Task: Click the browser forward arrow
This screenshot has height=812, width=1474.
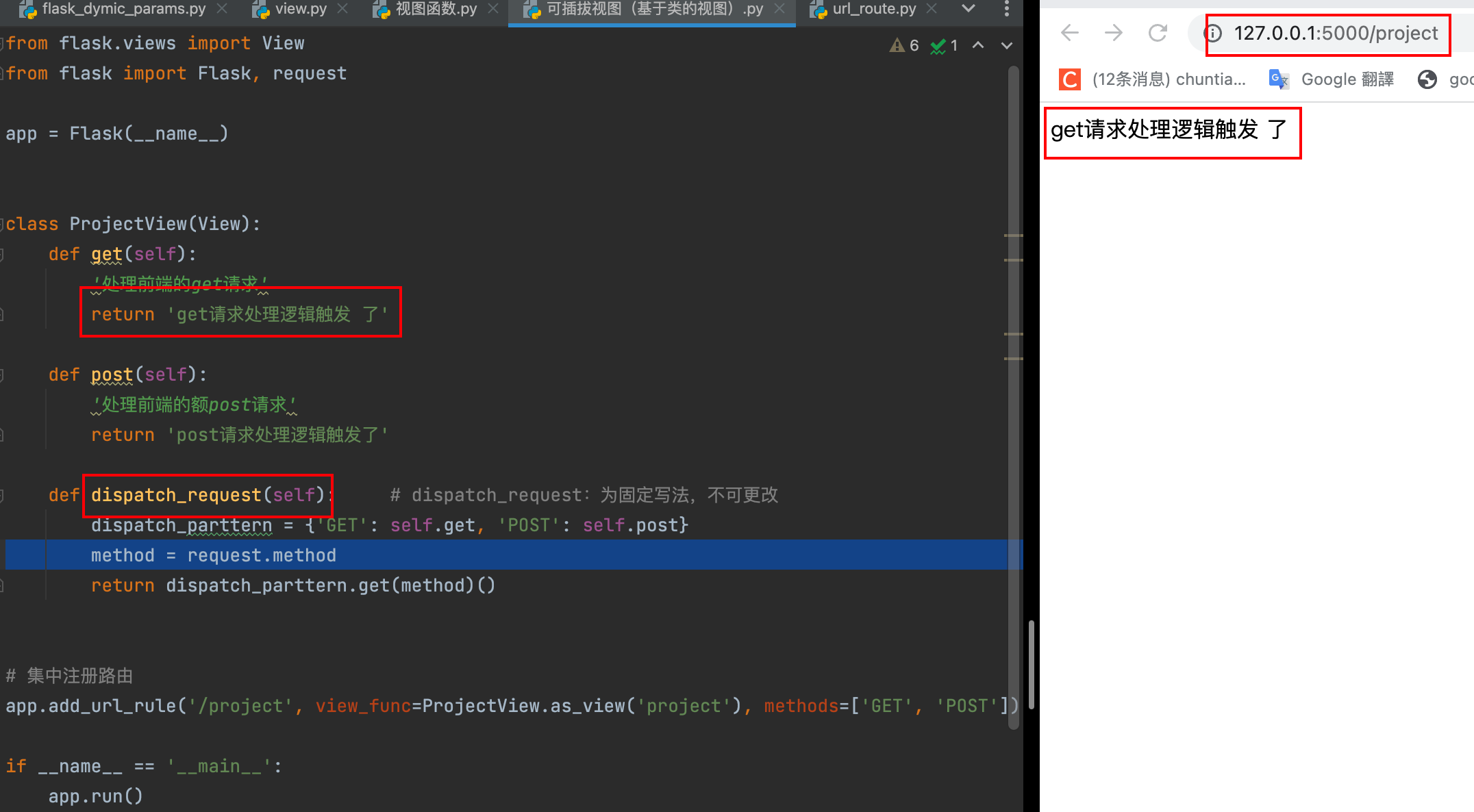Action: pos(1114,33)
